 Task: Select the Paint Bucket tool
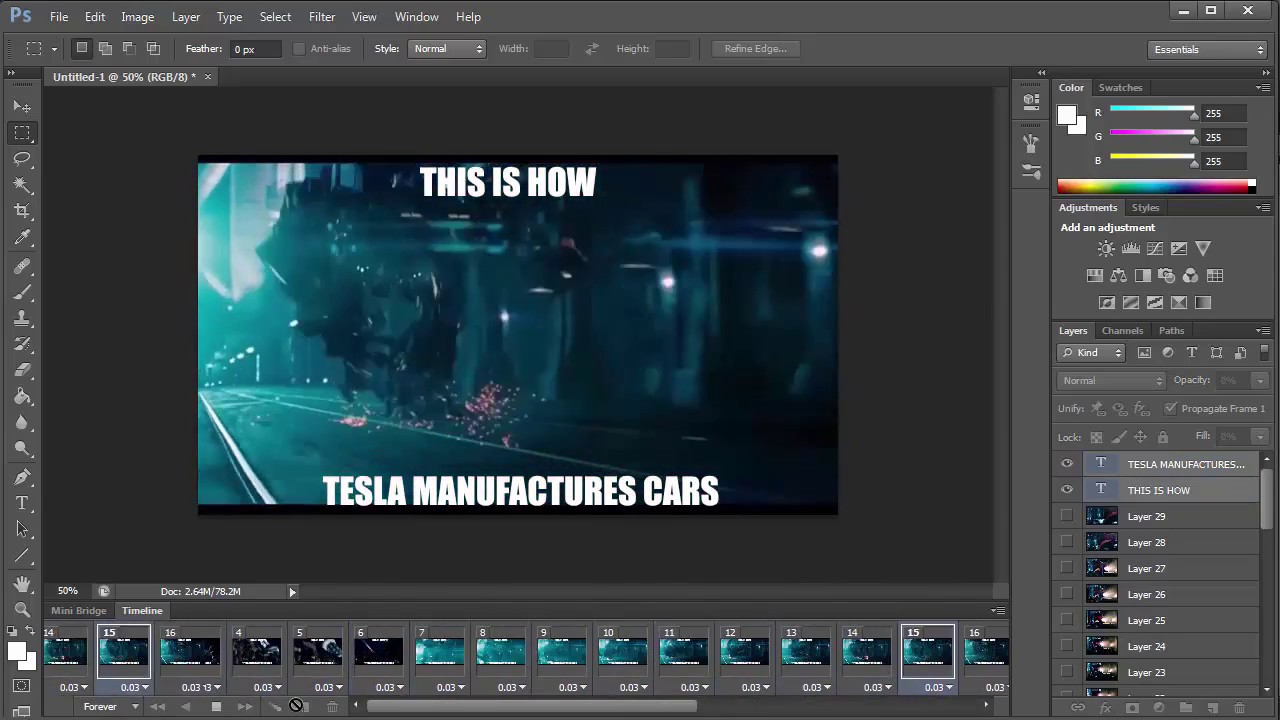click(x=22, y=397)
